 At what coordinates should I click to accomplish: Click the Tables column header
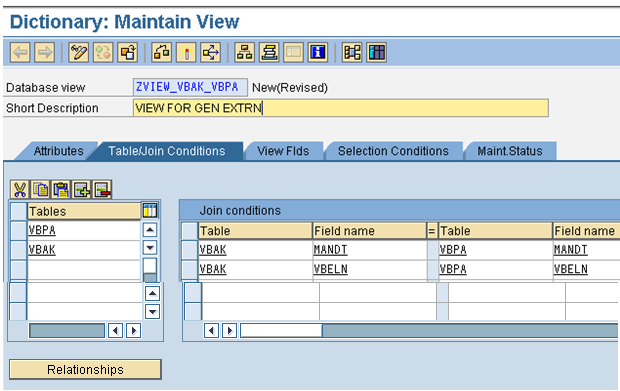[84, 211]
